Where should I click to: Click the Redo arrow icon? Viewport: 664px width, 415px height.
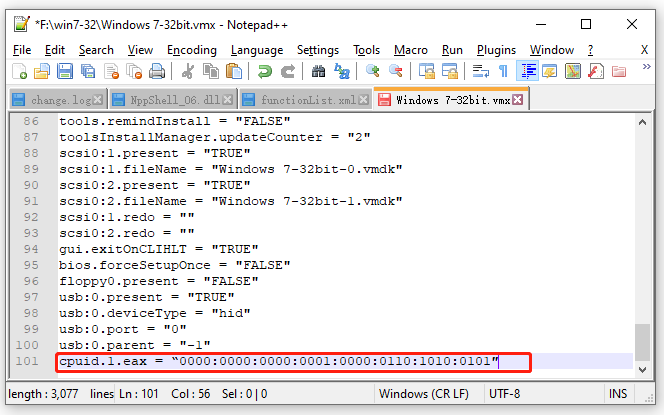point(288,71)
